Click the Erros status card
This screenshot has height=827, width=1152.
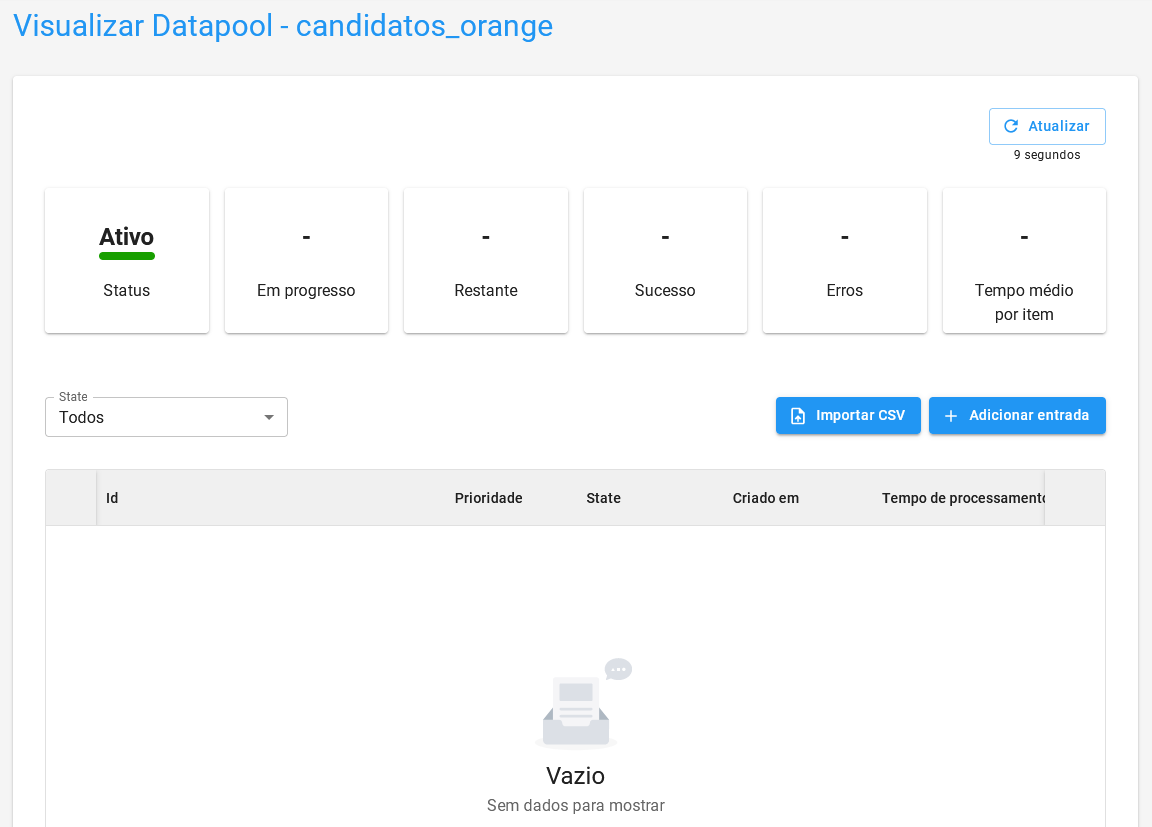tap(844, 260)
